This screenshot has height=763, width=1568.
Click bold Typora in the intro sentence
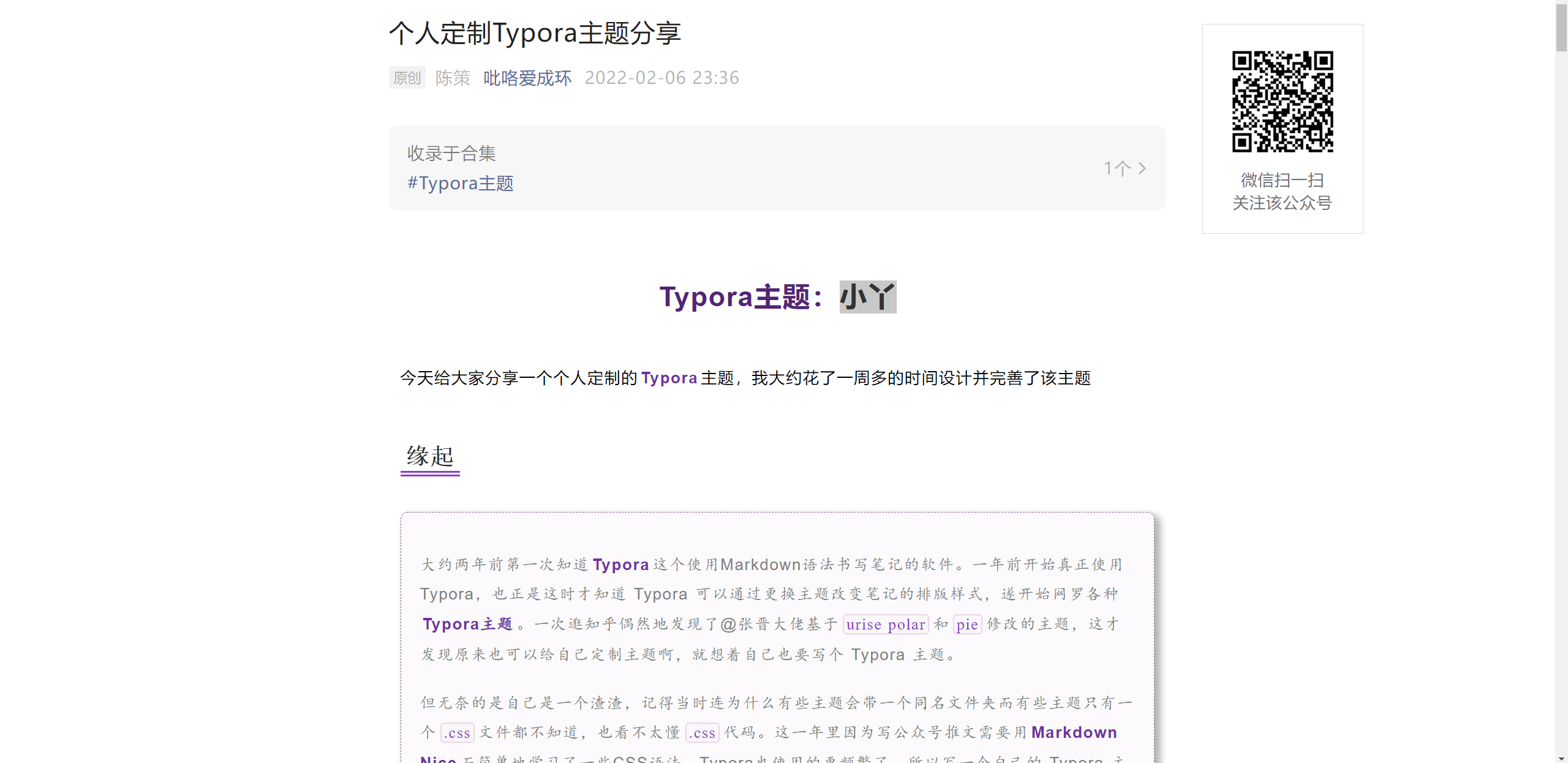[669, 378]
